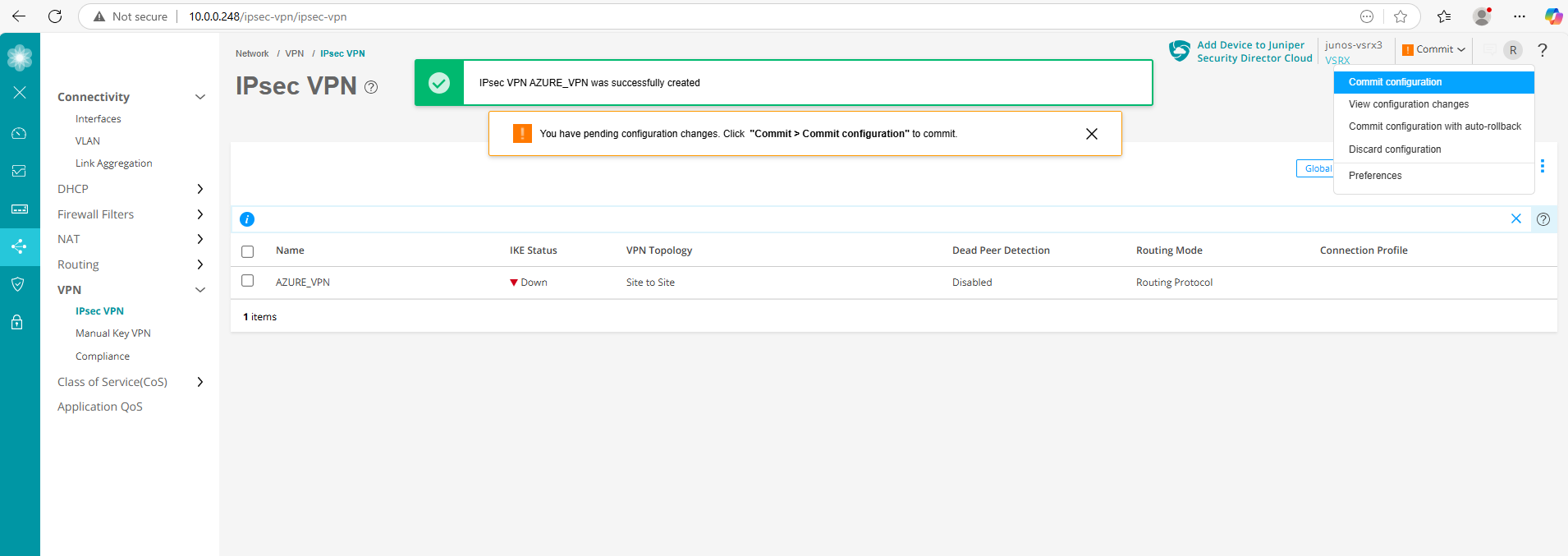This screenshot has width=1568, height=556.
Task: Open the three-dot more options menu
Action: 1543,166
